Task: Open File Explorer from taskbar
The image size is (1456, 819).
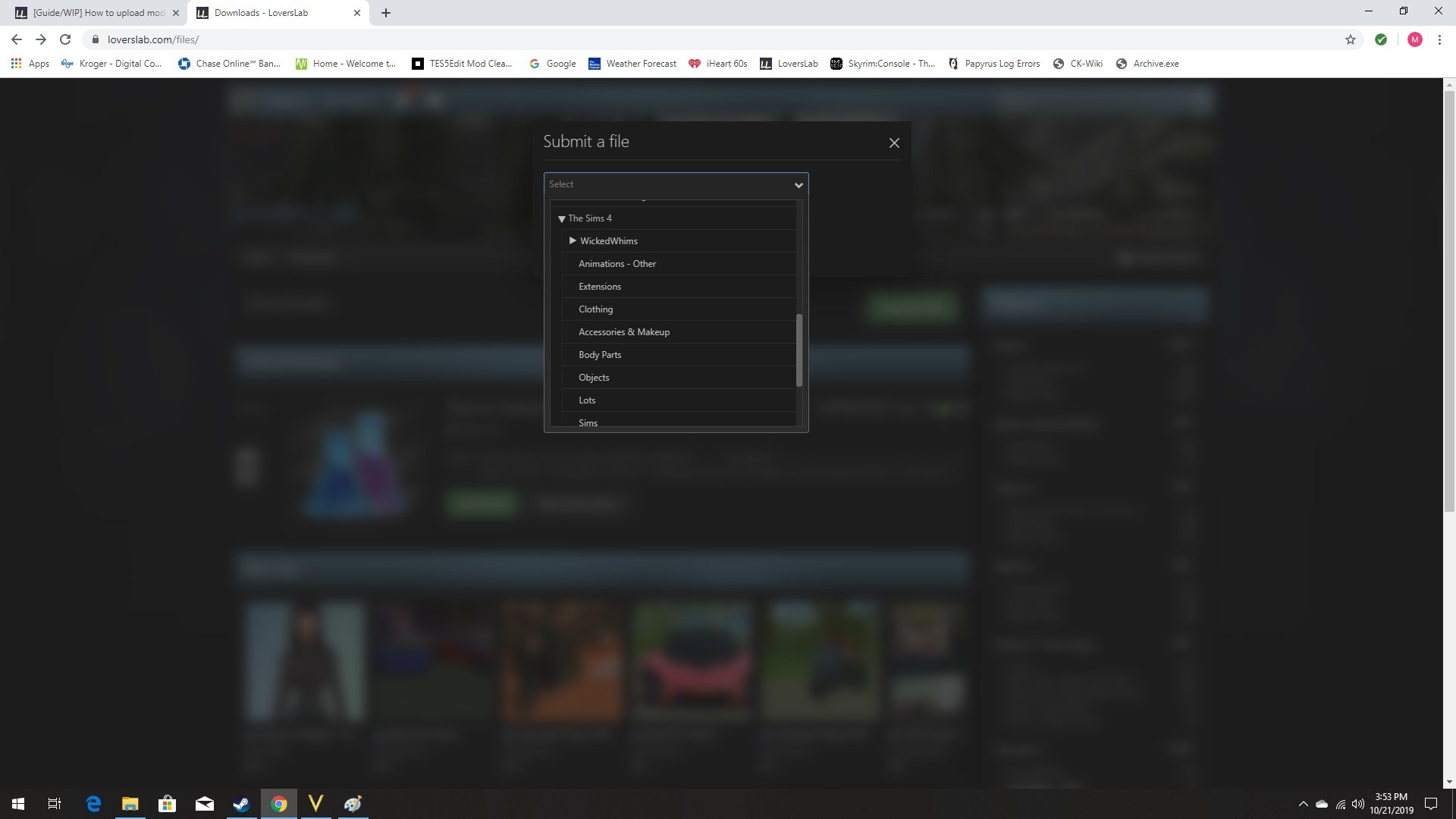Action: tap(130, 804)
